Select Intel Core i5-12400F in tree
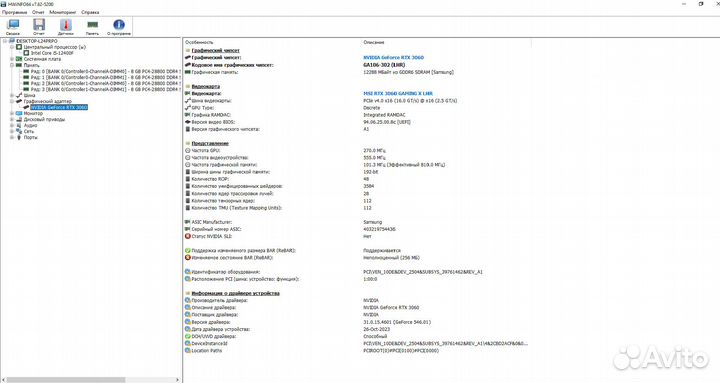720x383 pixels. pyautogui.click(x=52, y=53)
